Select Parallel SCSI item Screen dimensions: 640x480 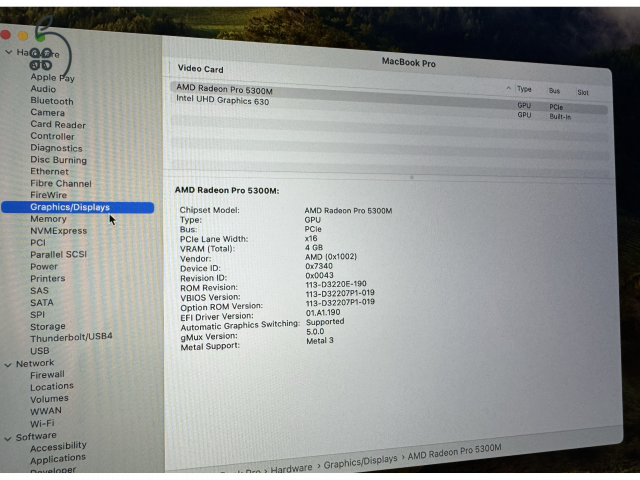tap(58, 255)
